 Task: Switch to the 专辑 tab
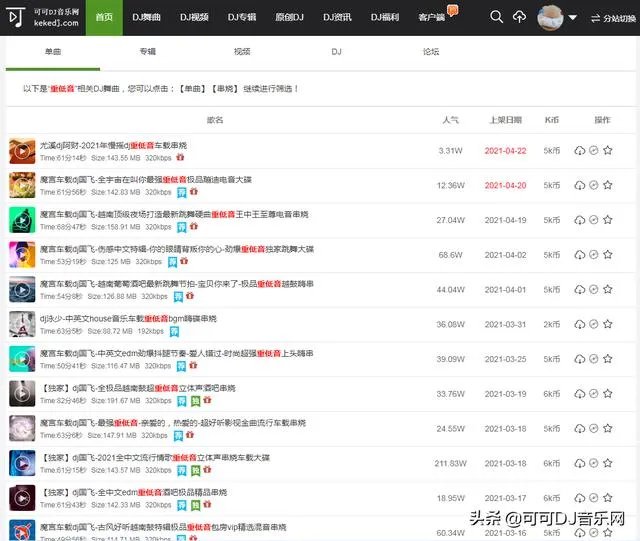click(147, 50)
